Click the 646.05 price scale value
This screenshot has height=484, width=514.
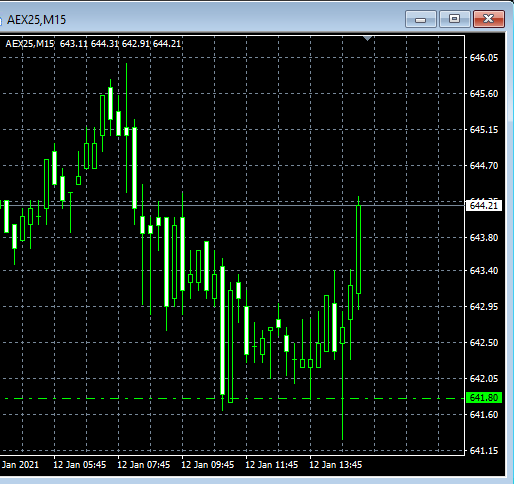tap(484, 58)
